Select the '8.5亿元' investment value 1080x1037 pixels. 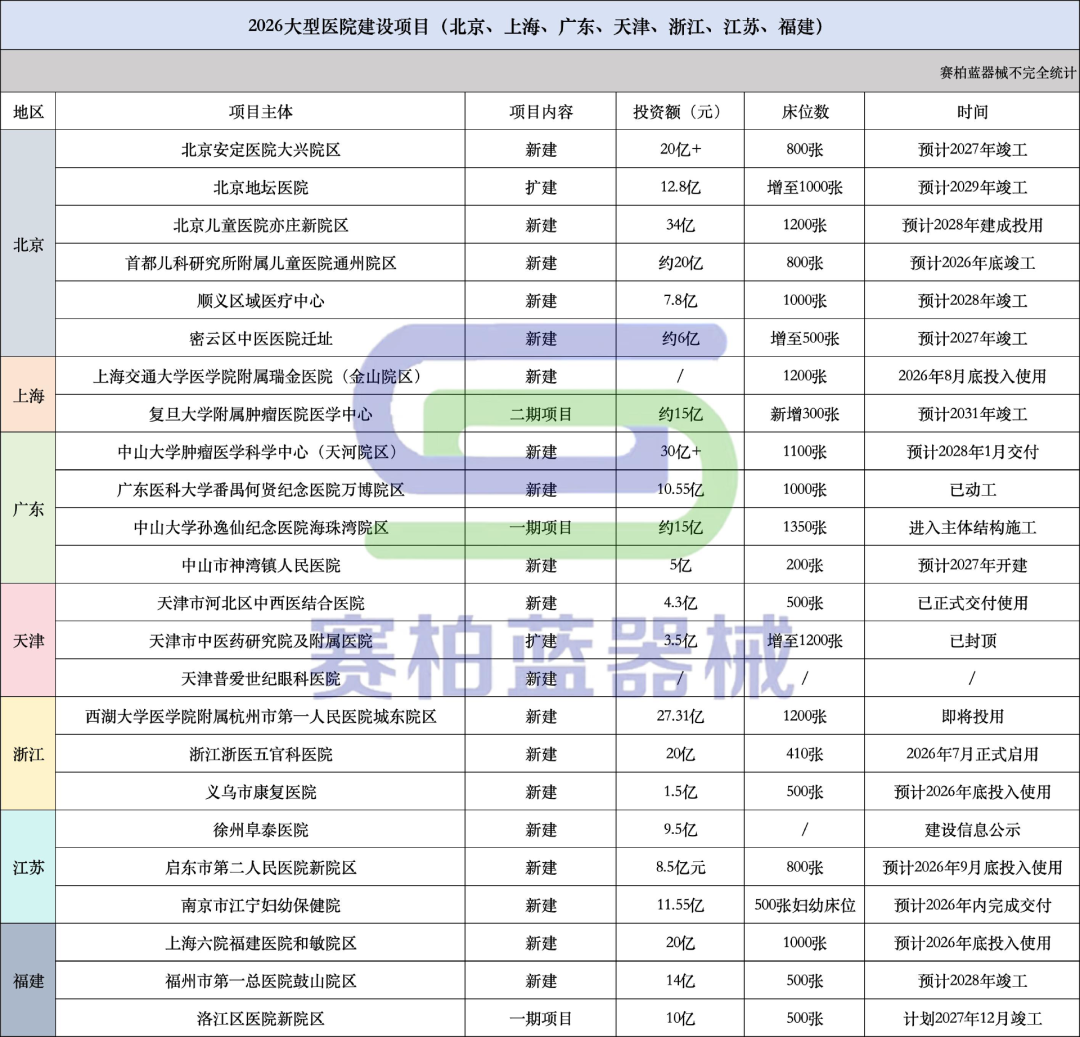680,868
